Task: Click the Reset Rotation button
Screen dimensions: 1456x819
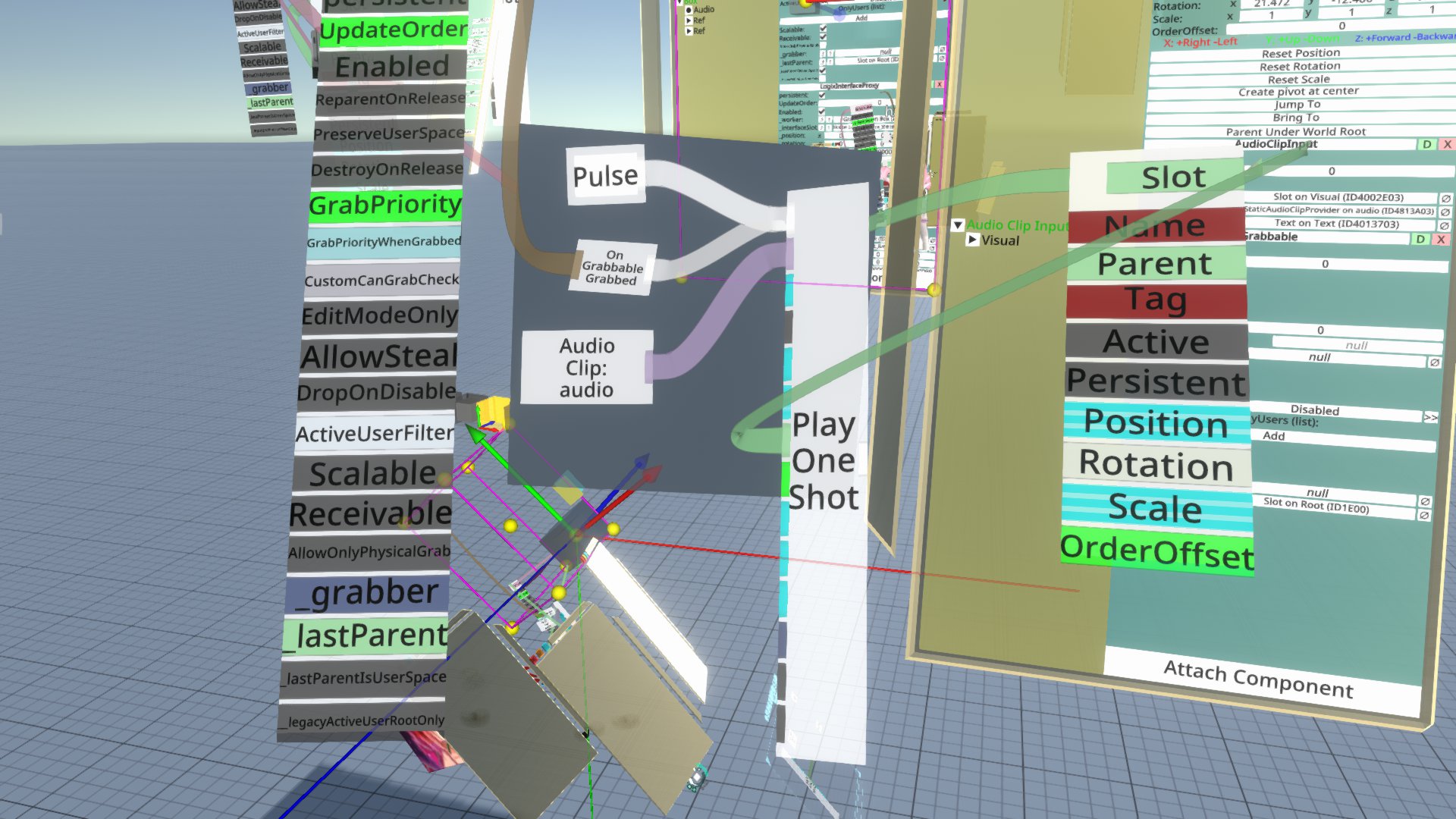Action: click(x=1300, y=66)
